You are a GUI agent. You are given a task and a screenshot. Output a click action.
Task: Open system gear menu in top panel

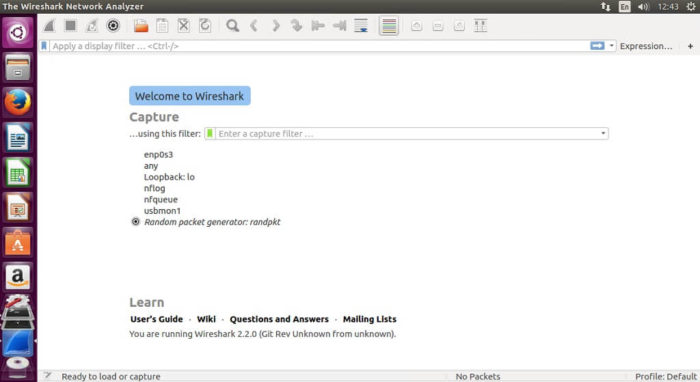691,7
